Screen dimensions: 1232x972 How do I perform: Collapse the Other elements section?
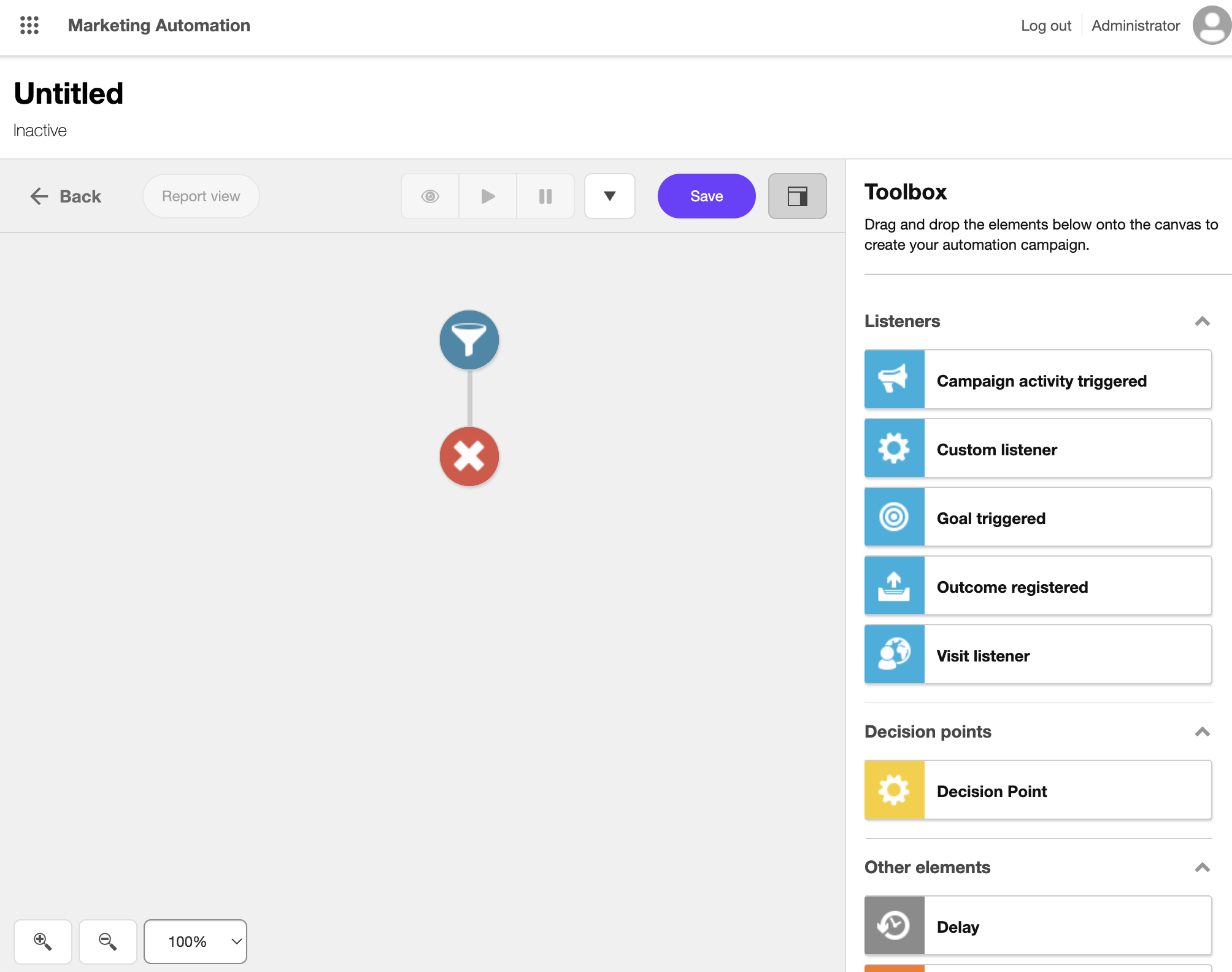[x=1203, y=867]
